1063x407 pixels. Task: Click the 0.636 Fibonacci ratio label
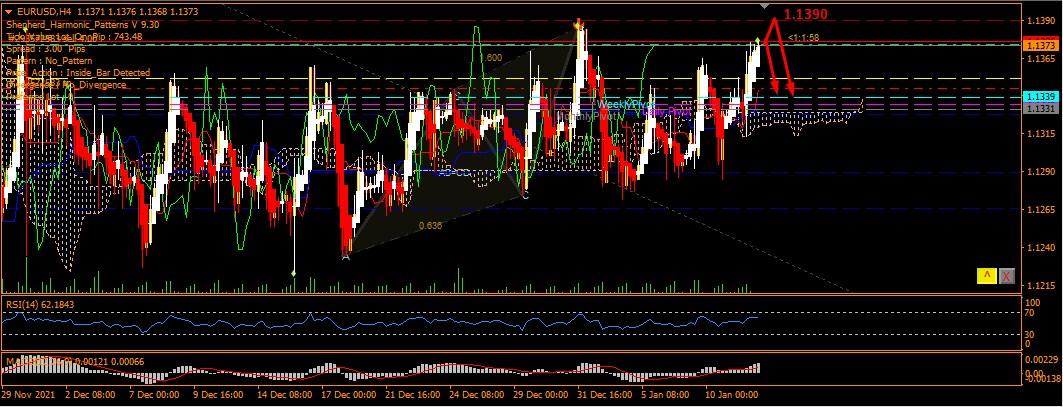(x=431, y=225)
